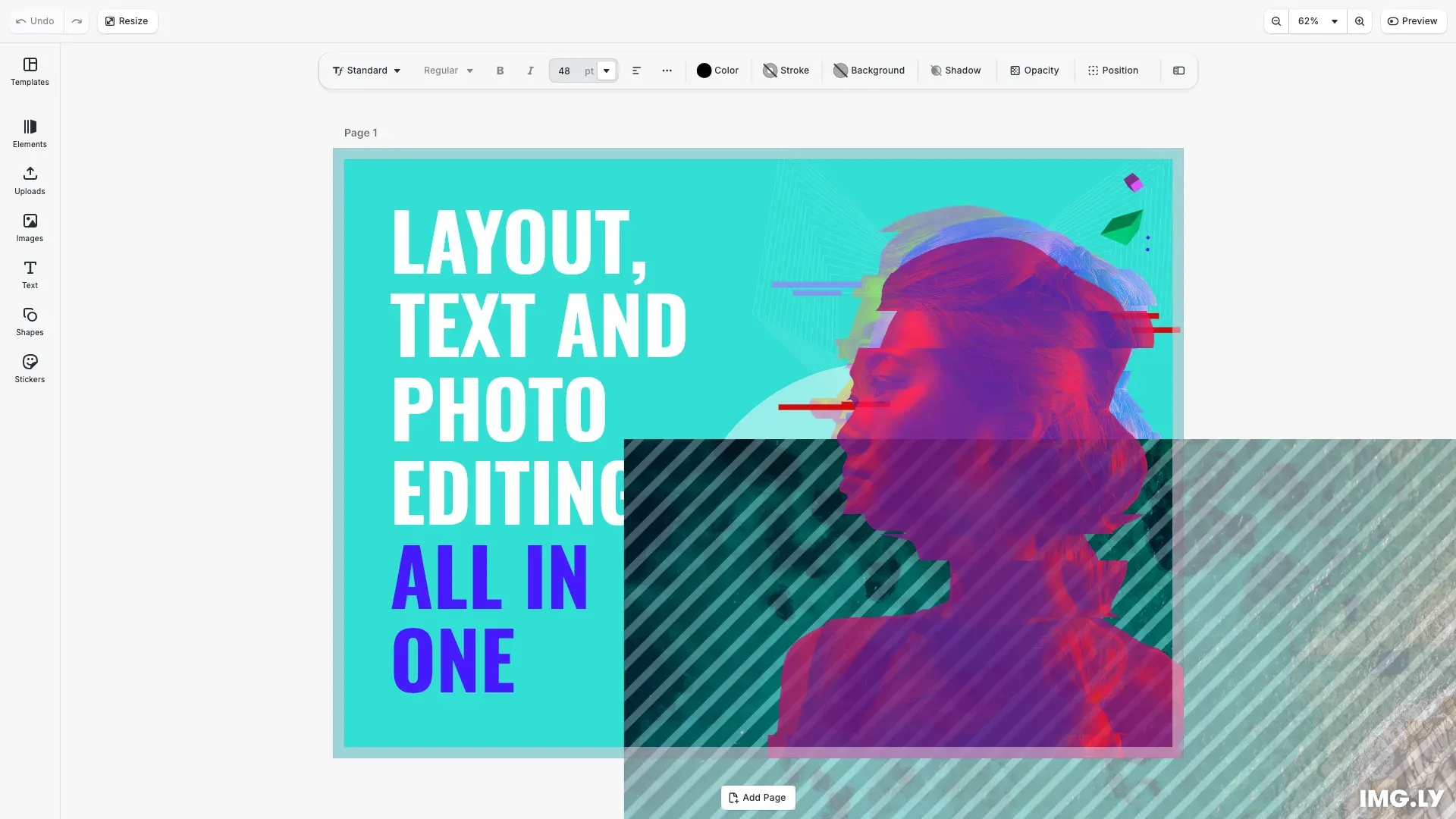Screen dimensions: 1456x819
Task: Open the Regular font weight dropdown
Action: tap(447, 71)
